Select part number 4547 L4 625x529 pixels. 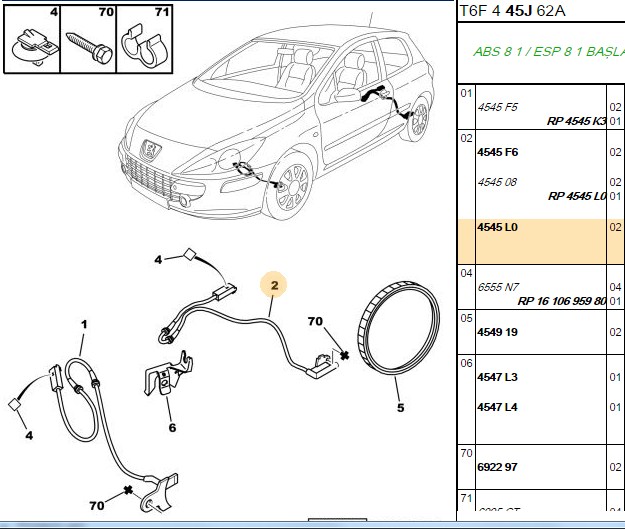click(x=497, y=407)
